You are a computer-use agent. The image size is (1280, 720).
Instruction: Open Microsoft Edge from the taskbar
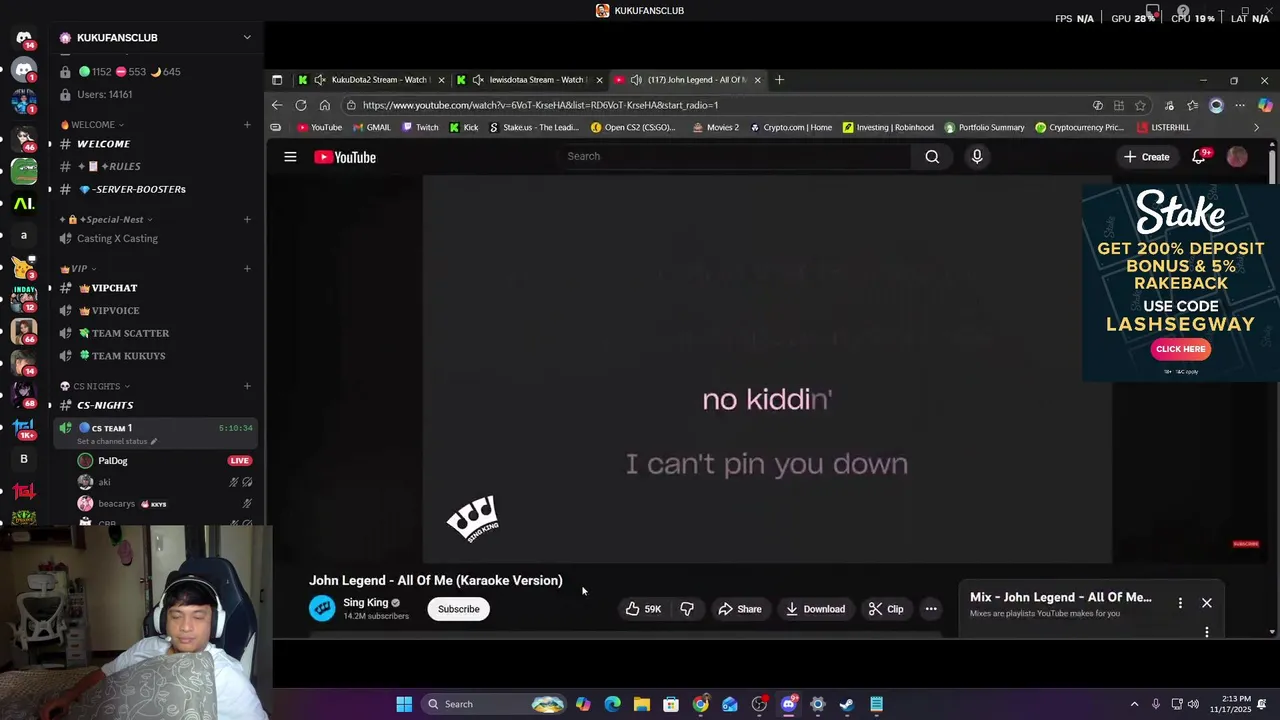pyautogui.click(x=612, y=704)
